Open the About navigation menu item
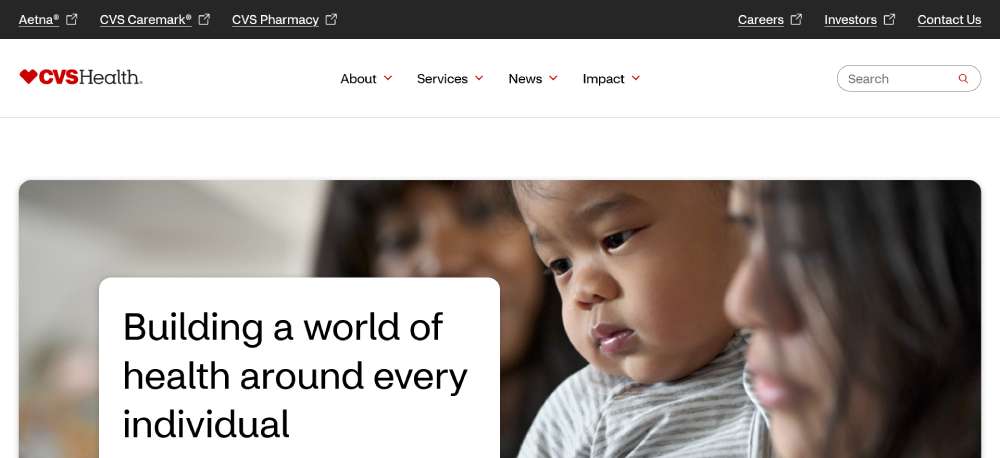The width and height of the screenshot is (1000, 458). click(358, 78)
